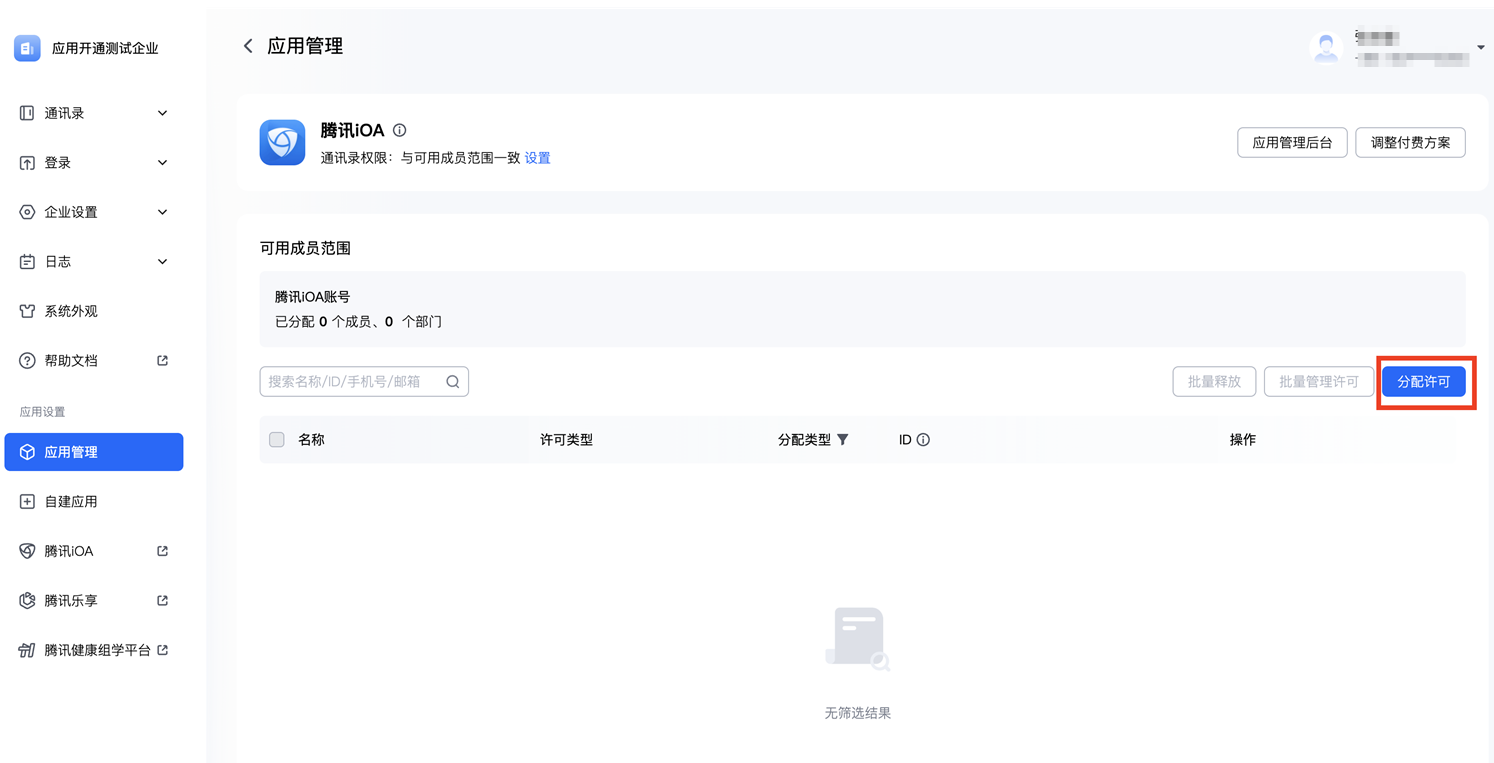
Task: Expand the 日志 menu chevron
Action: pos(163,262)
